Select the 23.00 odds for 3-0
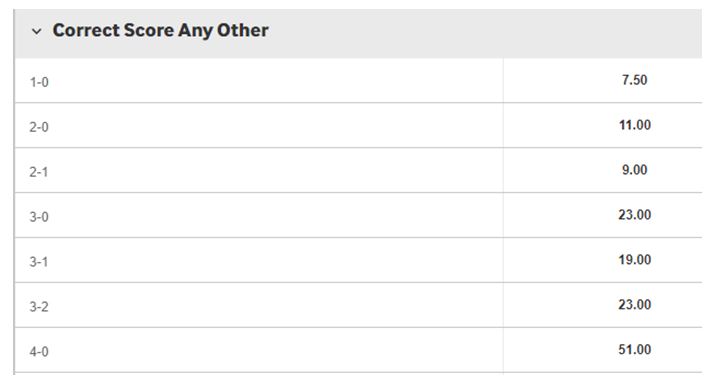This screenshot has height=377, width=711. (x=635, y=215)
